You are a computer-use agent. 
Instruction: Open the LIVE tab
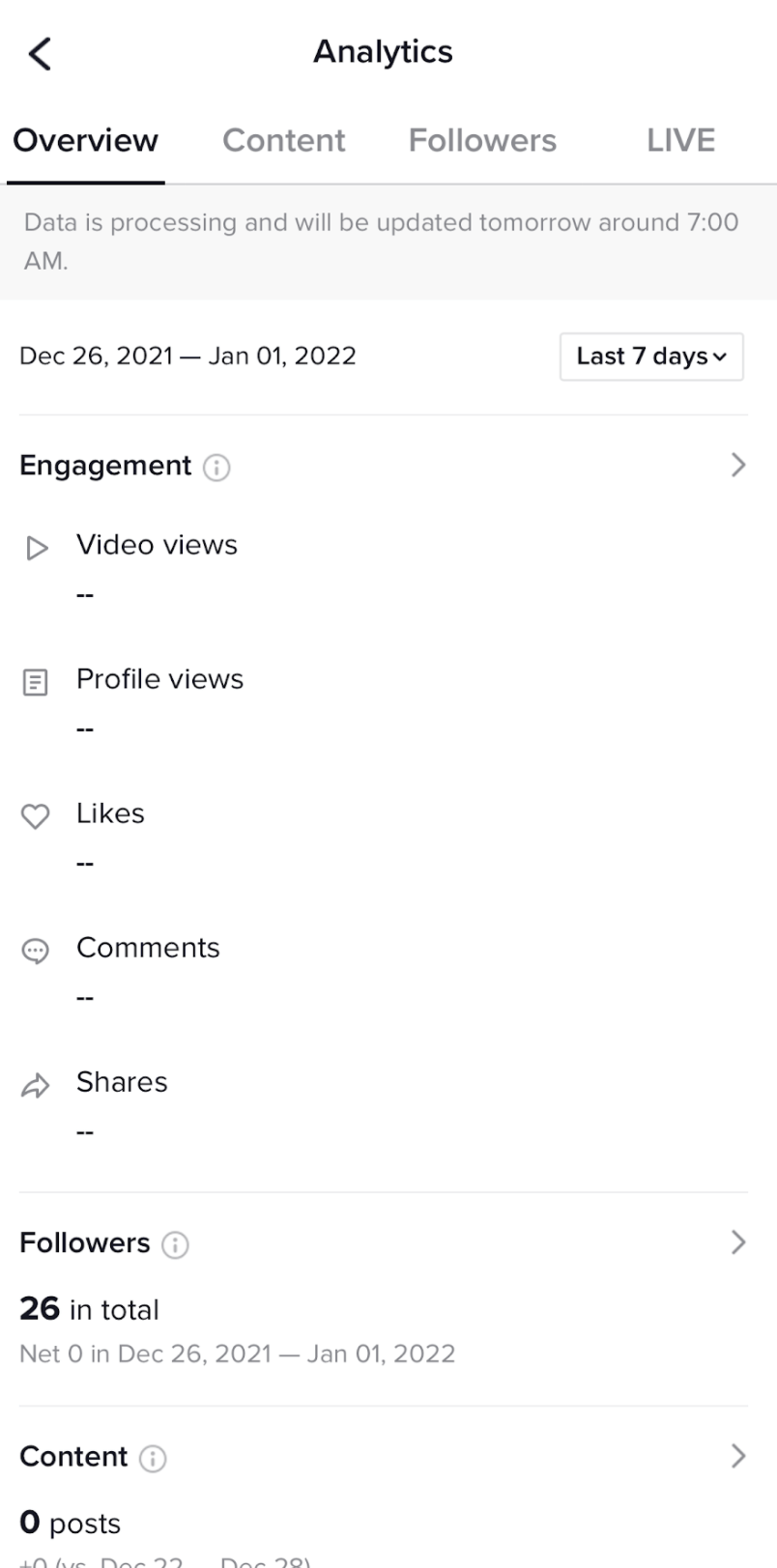(x=680, y=141)
